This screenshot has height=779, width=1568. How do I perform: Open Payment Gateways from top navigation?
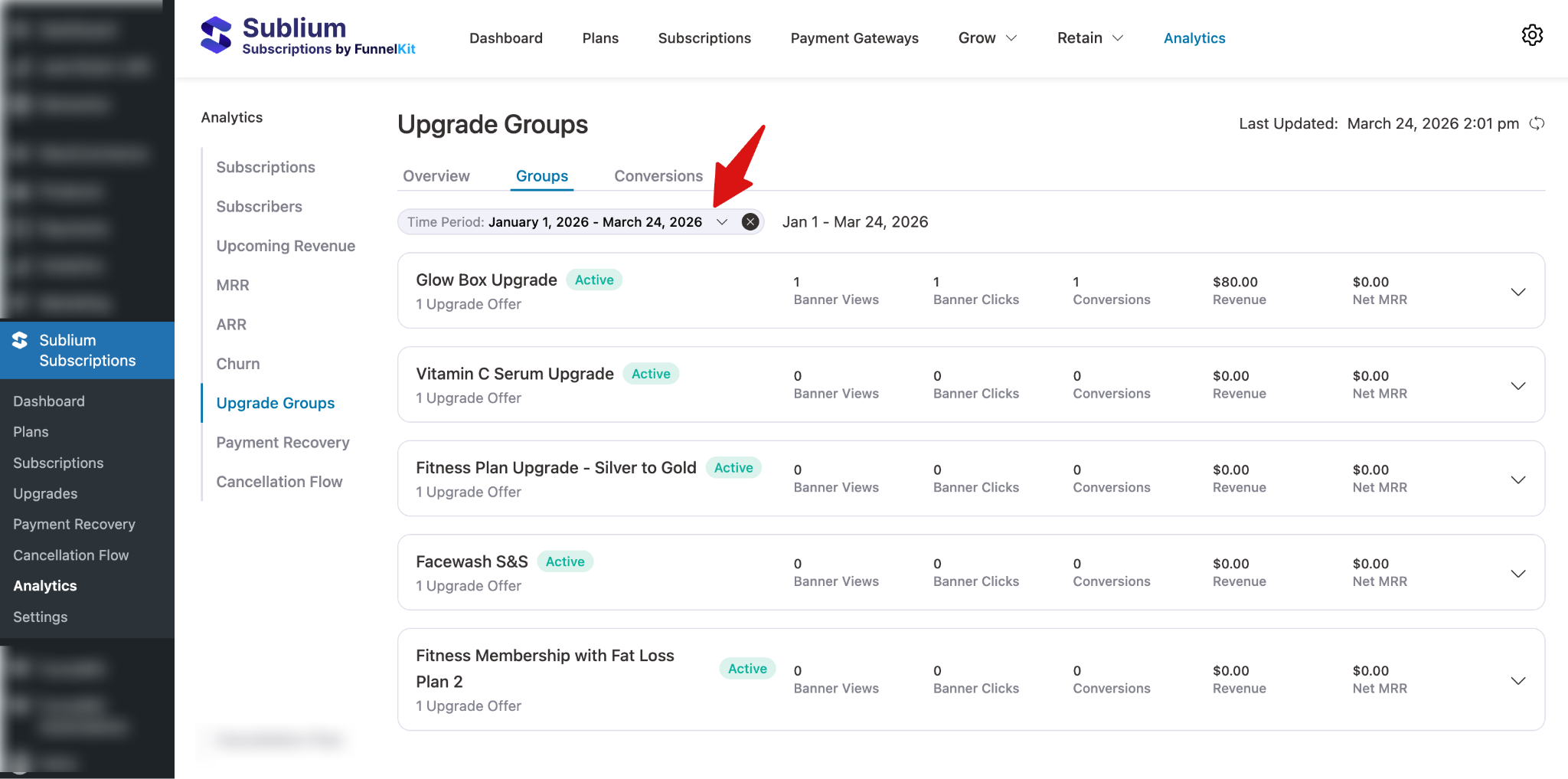[854, 38]
